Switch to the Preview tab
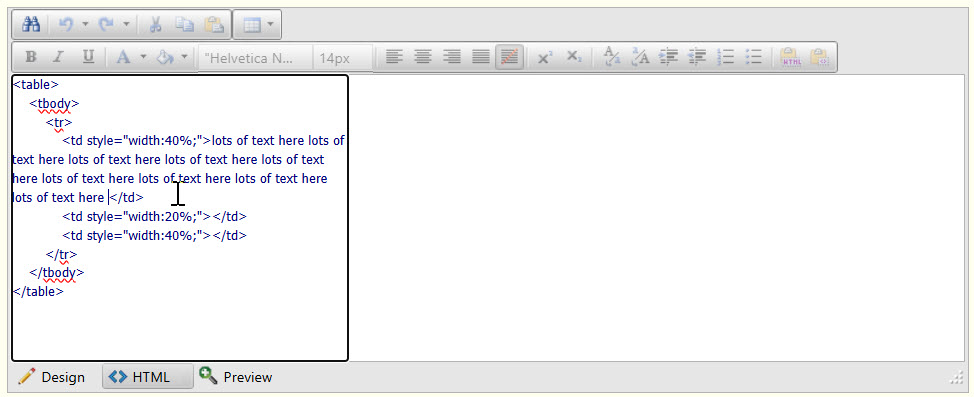 point(236,376)
